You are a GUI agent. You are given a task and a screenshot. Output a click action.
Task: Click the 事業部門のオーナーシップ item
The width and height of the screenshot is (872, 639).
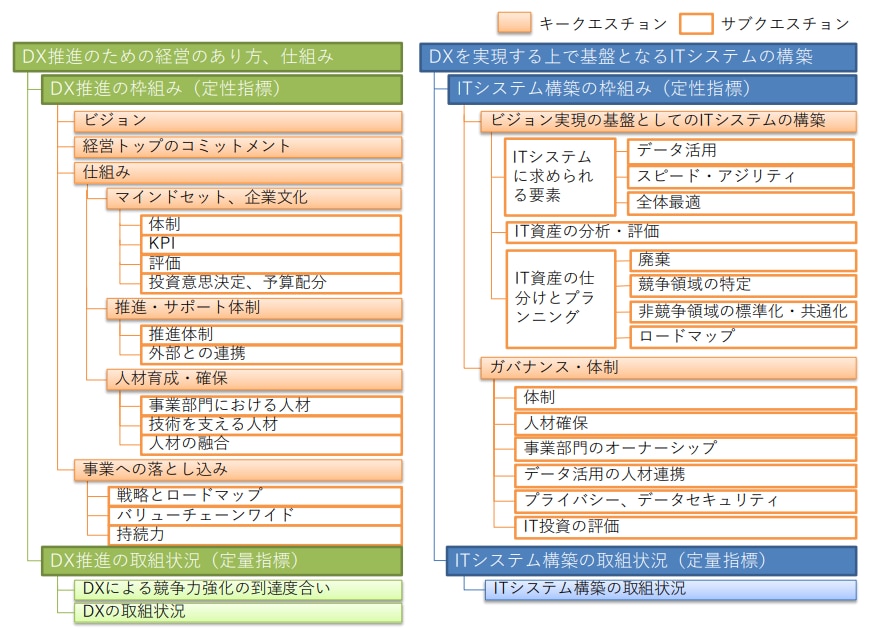[685, 448]
